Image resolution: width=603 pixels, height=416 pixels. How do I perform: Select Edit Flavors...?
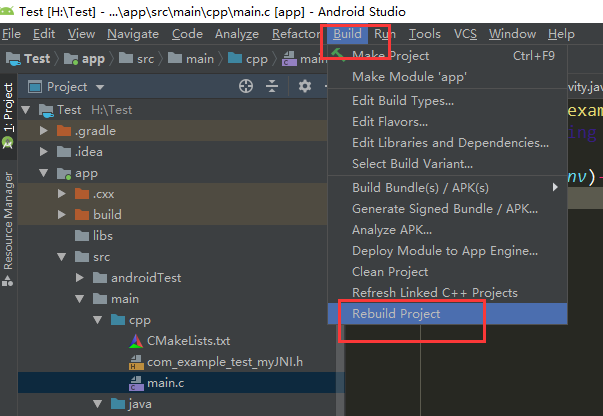point(447,122)
